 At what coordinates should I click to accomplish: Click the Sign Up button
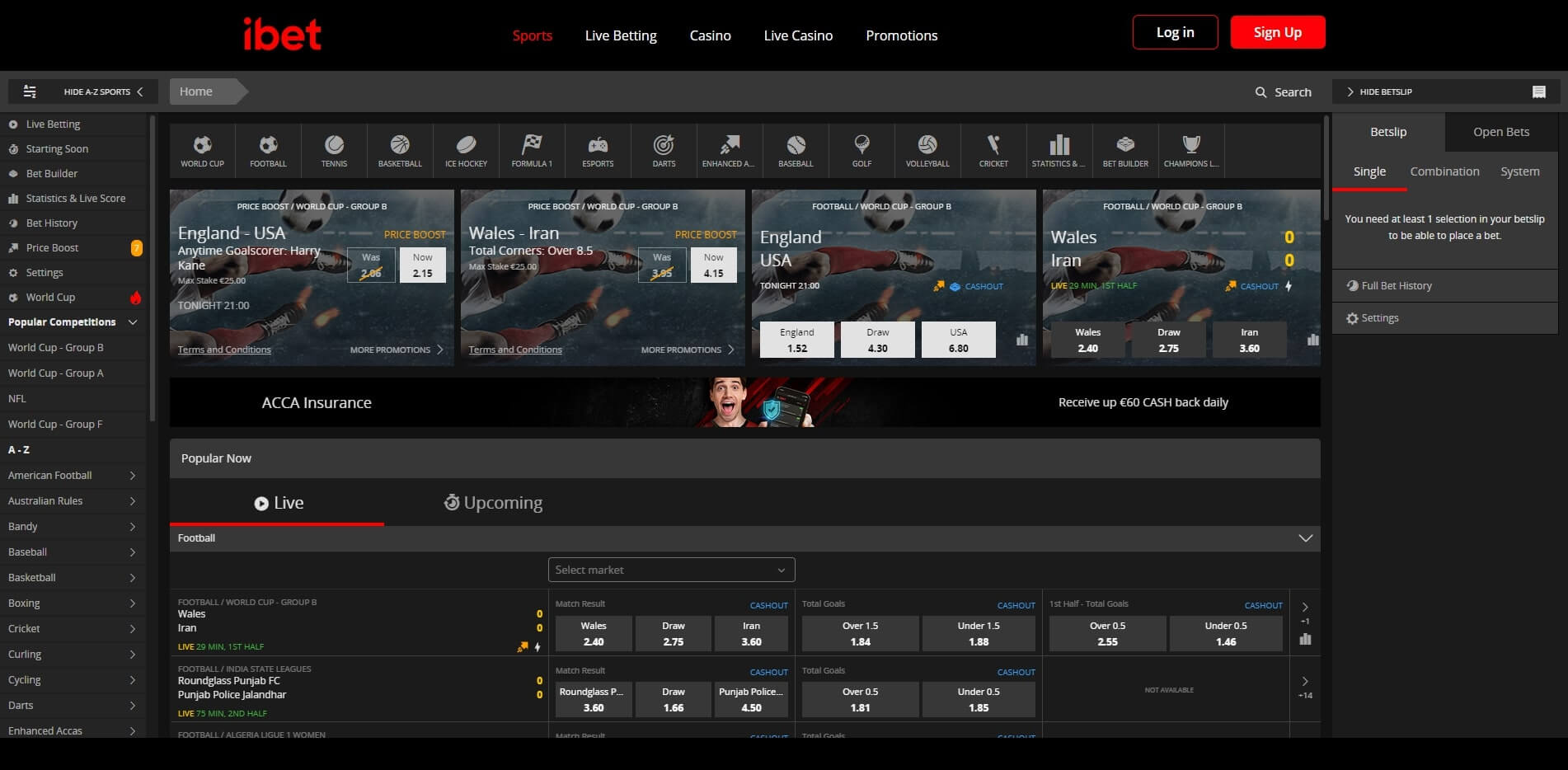(1277, 32)
